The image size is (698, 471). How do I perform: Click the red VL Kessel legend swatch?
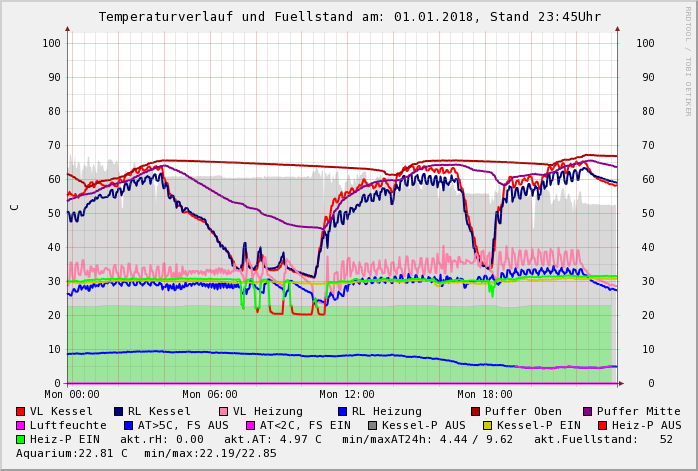pyautogui.click(x=21, y=411)
